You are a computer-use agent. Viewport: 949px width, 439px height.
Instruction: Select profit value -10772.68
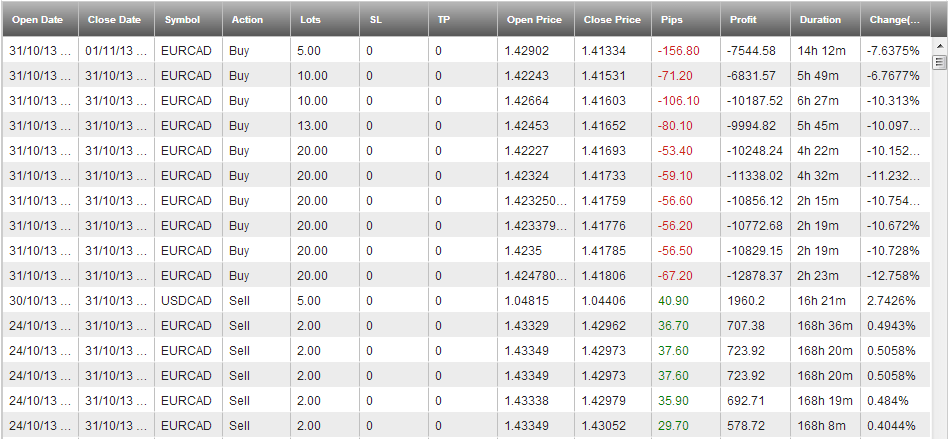click(755, 225)
